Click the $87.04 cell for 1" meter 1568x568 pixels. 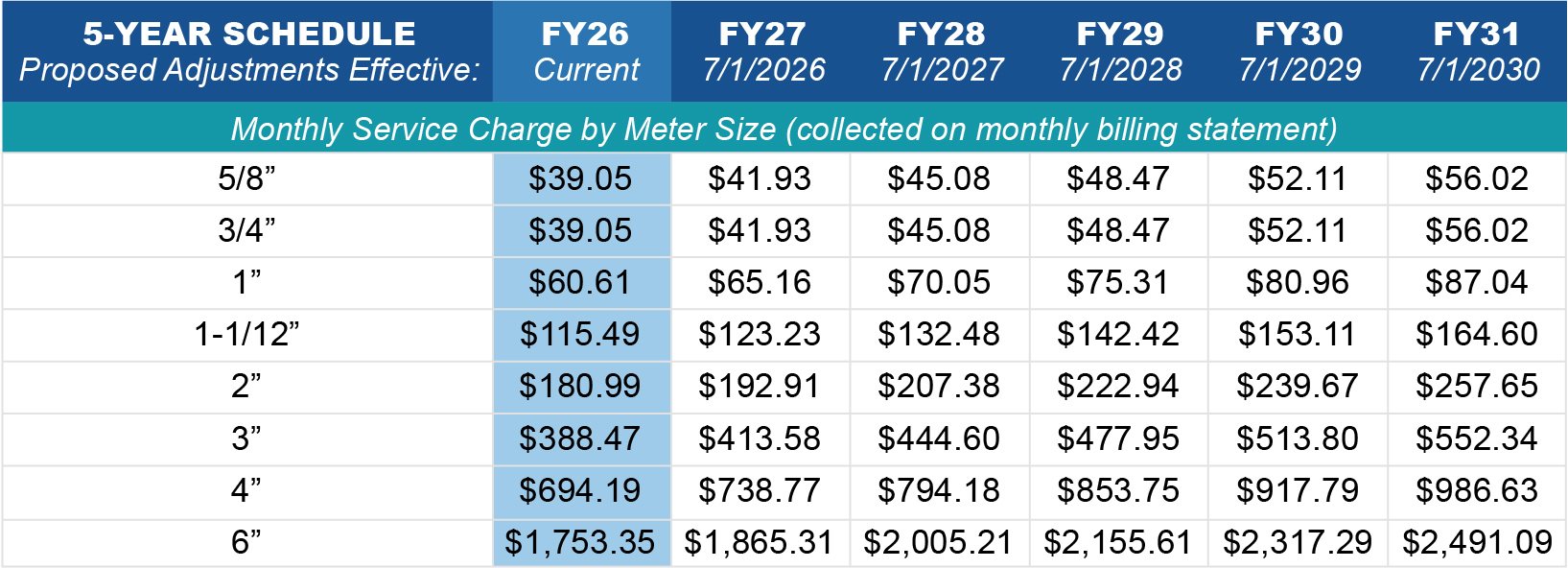click(x=1476, y=282)
